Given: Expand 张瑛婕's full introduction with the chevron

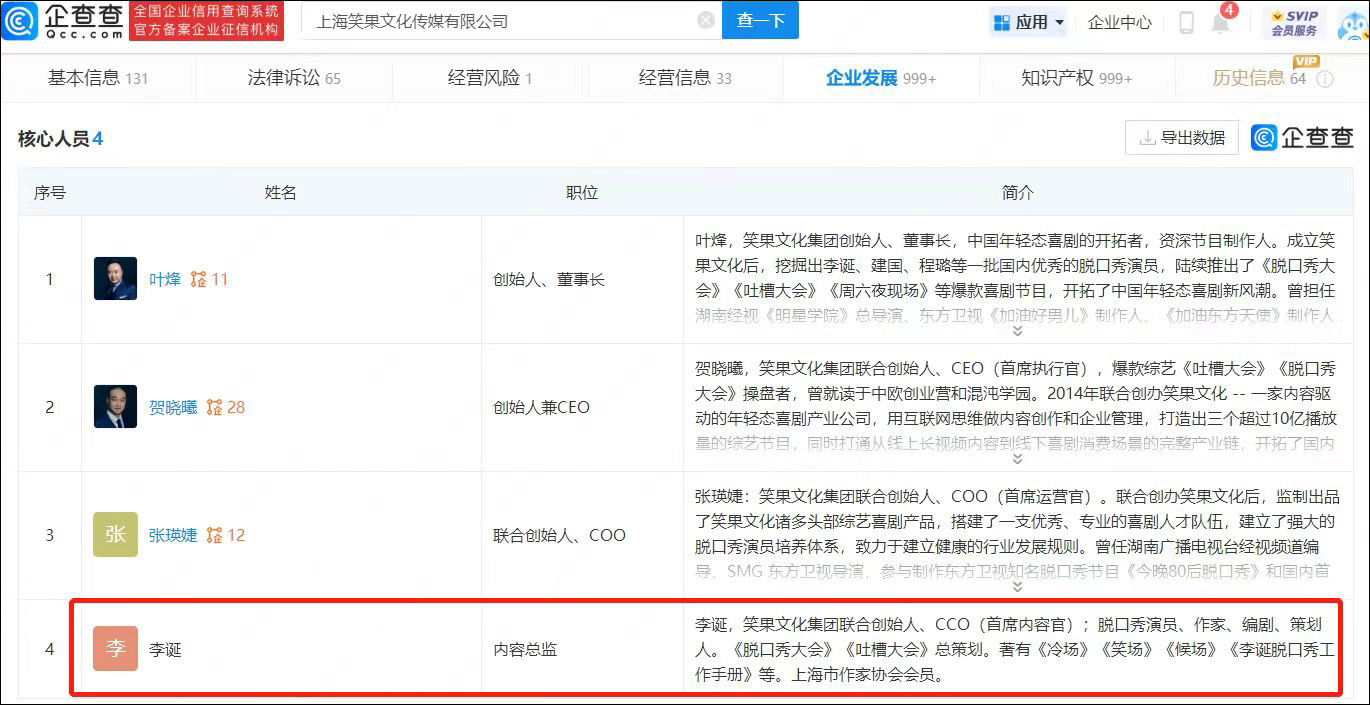Looking at the screenshot, I should point(1017,586).
